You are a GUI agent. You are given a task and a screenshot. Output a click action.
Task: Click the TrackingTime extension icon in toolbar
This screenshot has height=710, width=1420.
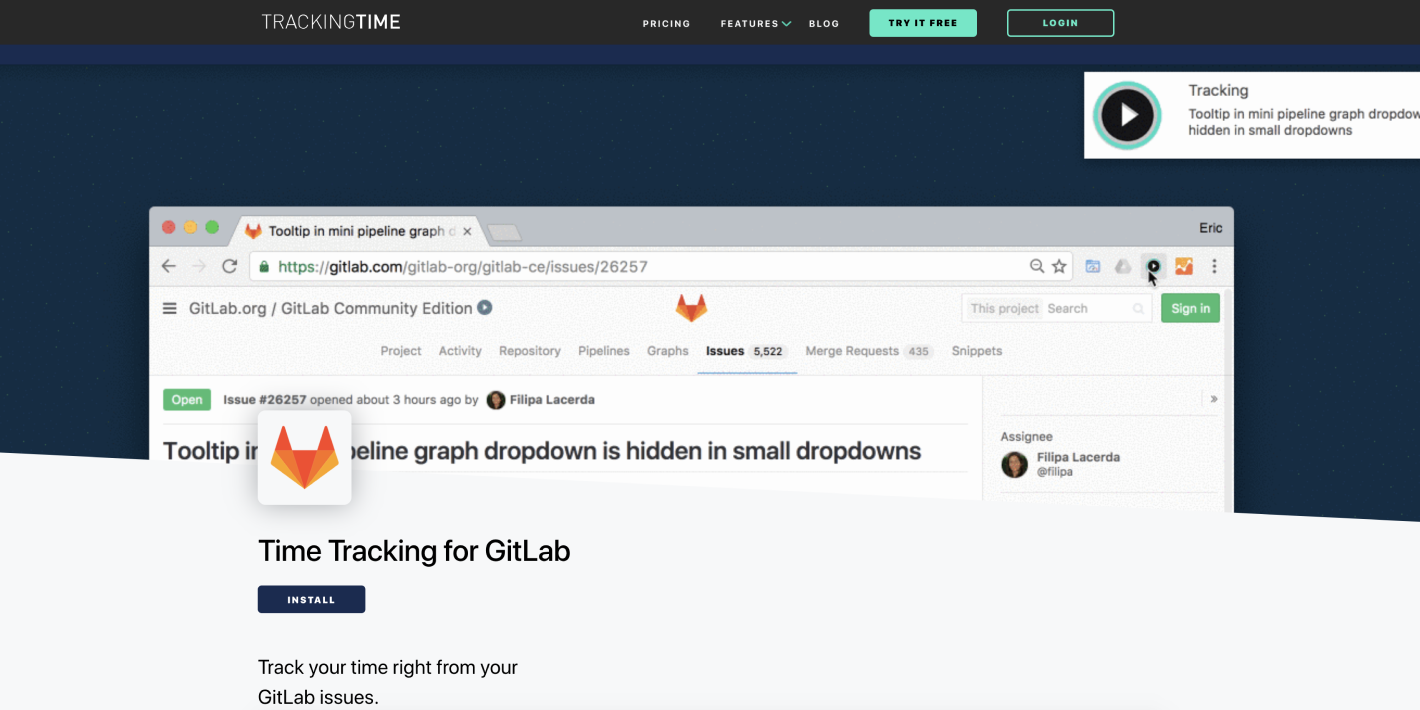1153,266
